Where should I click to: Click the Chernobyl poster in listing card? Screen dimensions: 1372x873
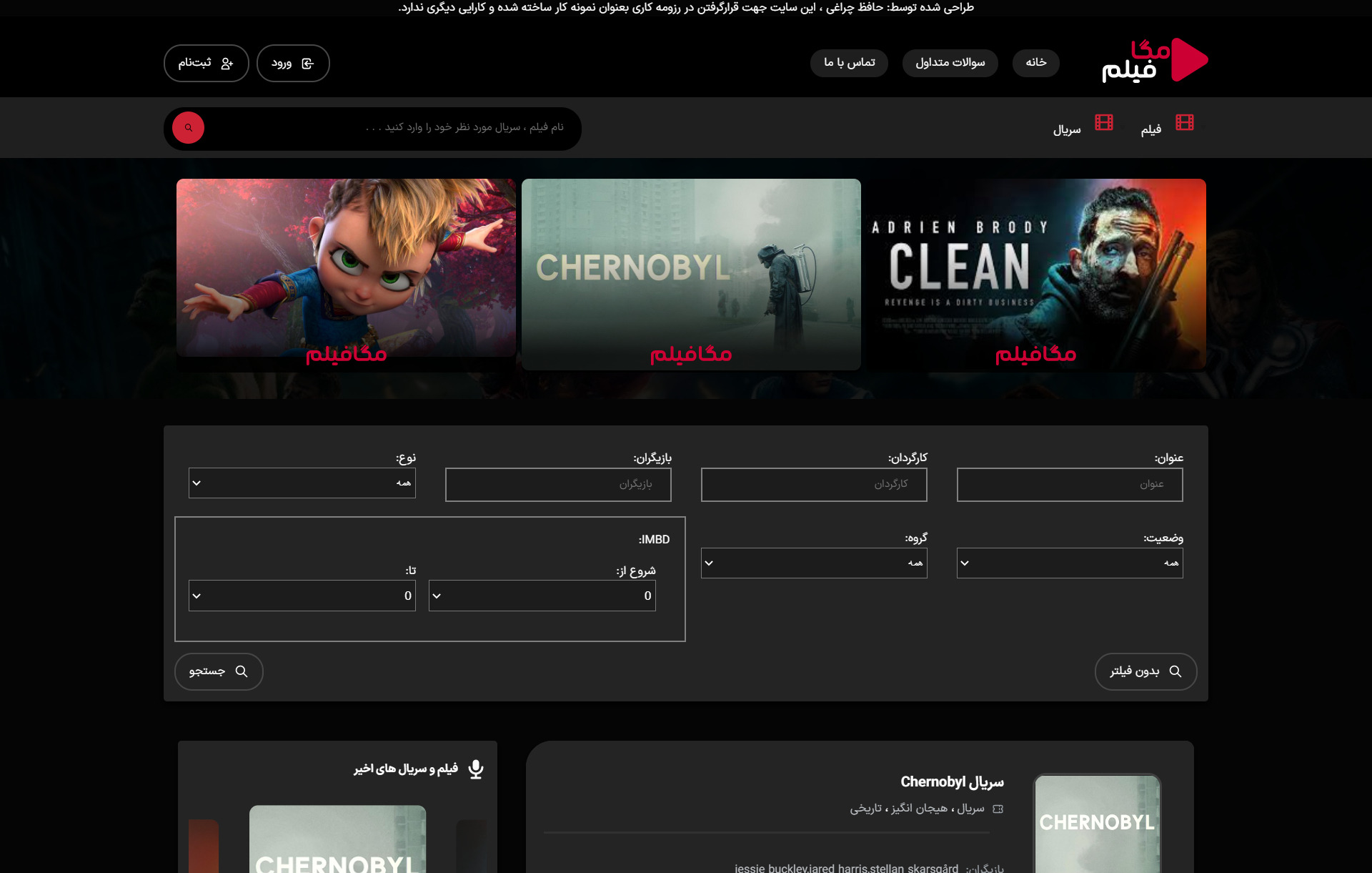1097,824
